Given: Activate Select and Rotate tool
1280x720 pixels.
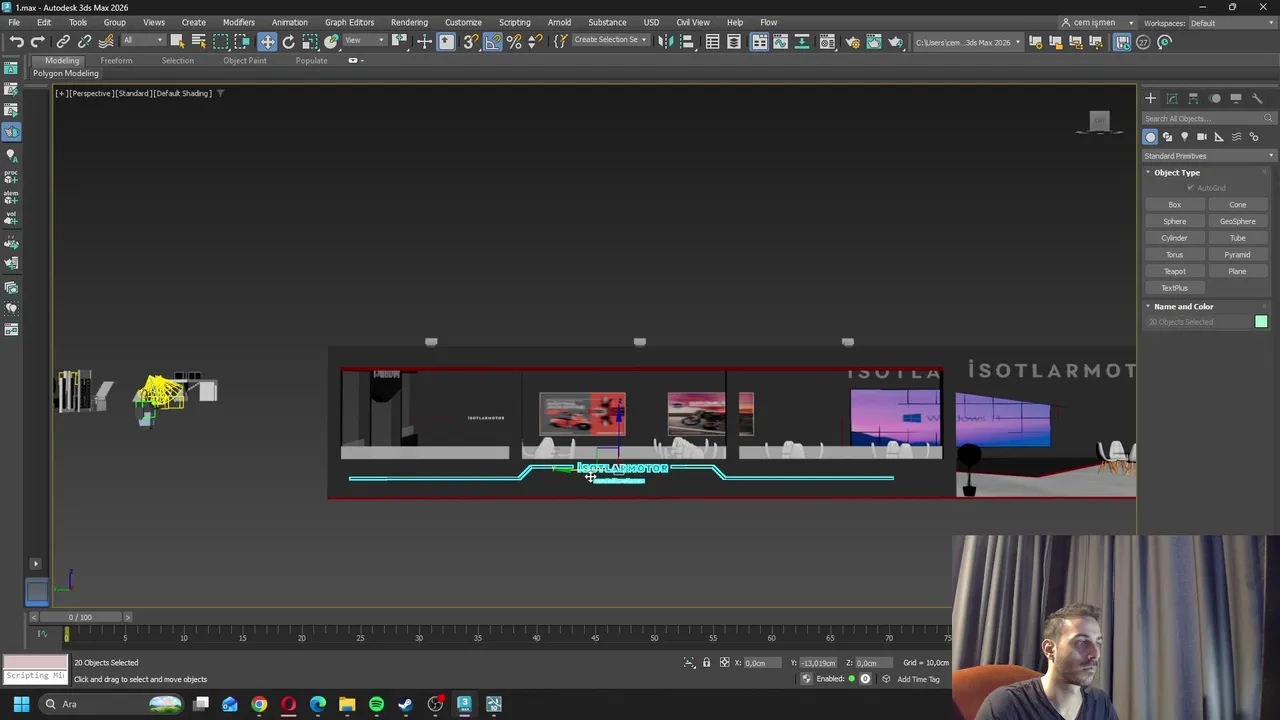Looking at the screenshot, I should (288, 41).
